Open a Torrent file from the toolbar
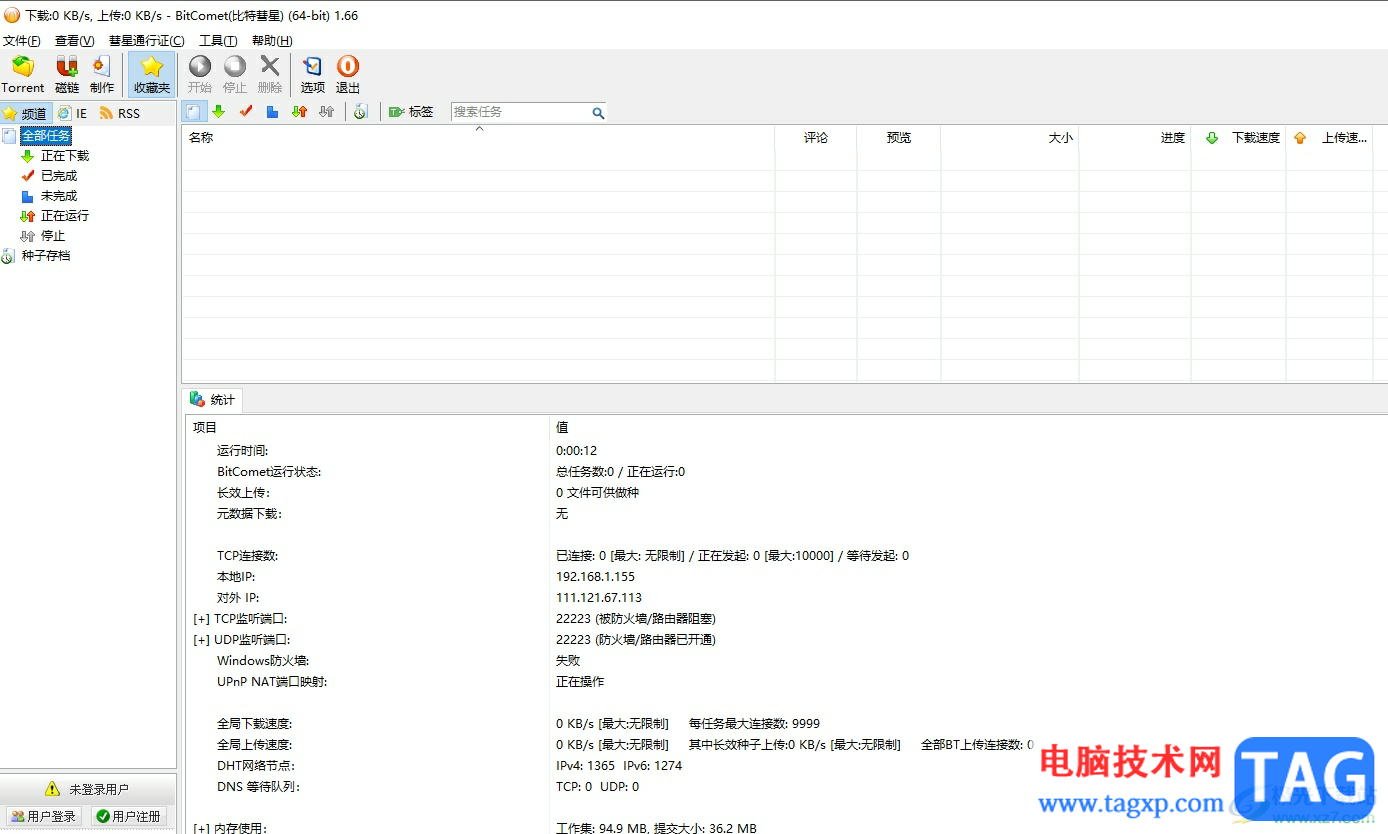The image size is (1388, 834). 22,75
